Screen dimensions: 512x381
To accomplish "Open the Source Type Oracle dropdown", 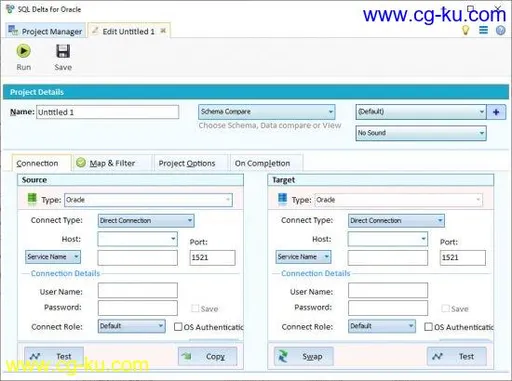I will 148,200.
